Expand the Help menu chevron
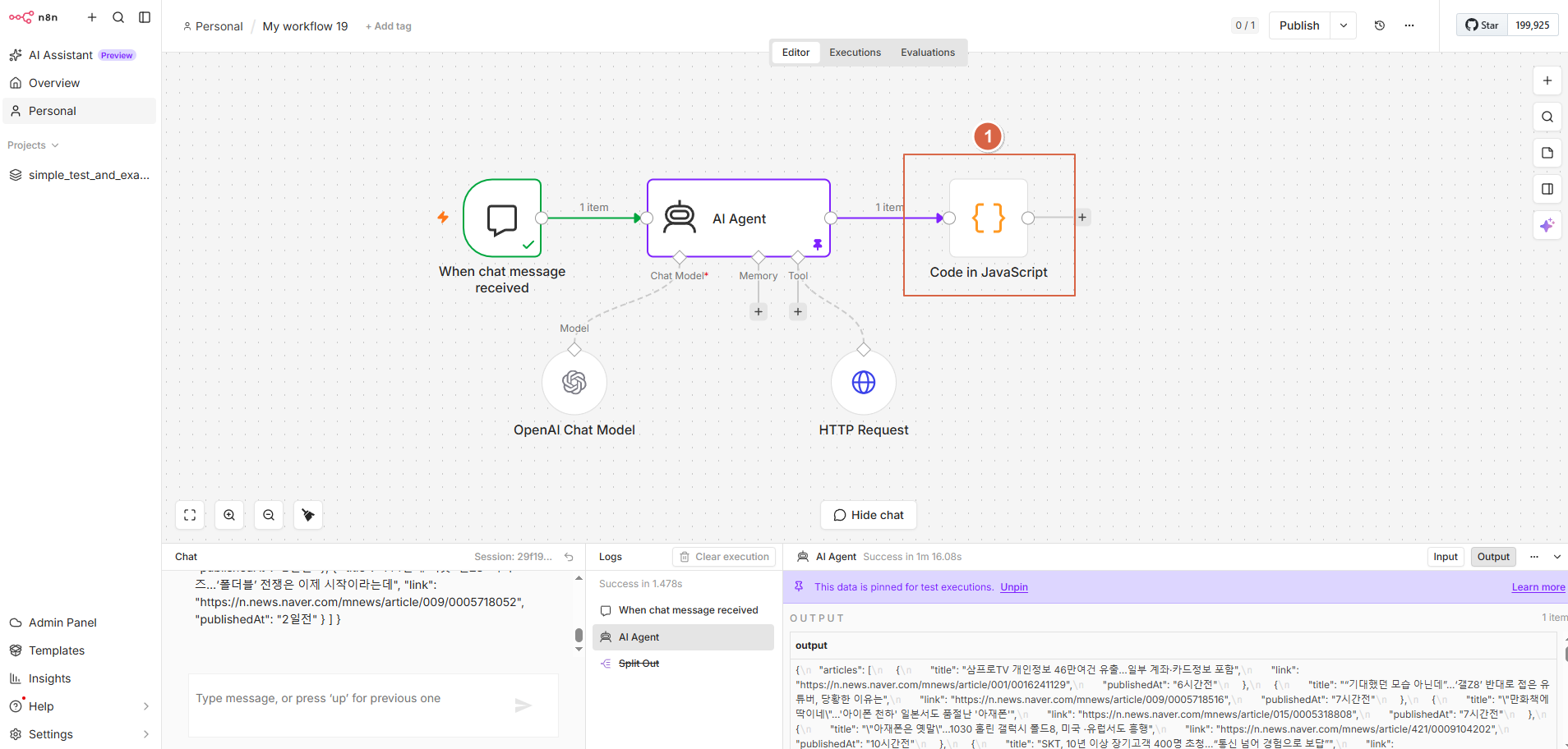 coord(146,706)
